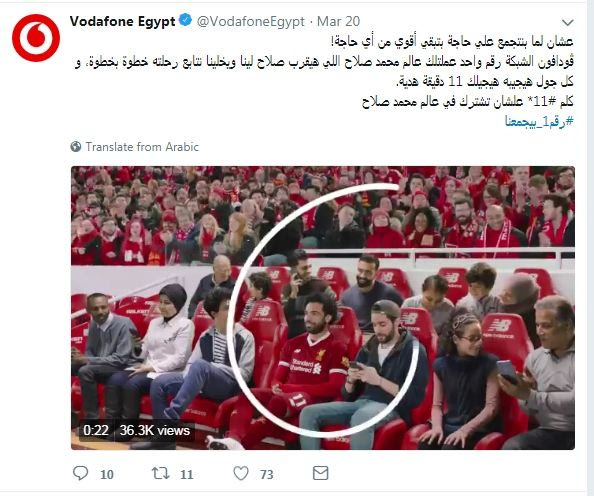Like the tweet with the heart icon
The height and width of the screenshot is (496, 594).
click(241, 473)
